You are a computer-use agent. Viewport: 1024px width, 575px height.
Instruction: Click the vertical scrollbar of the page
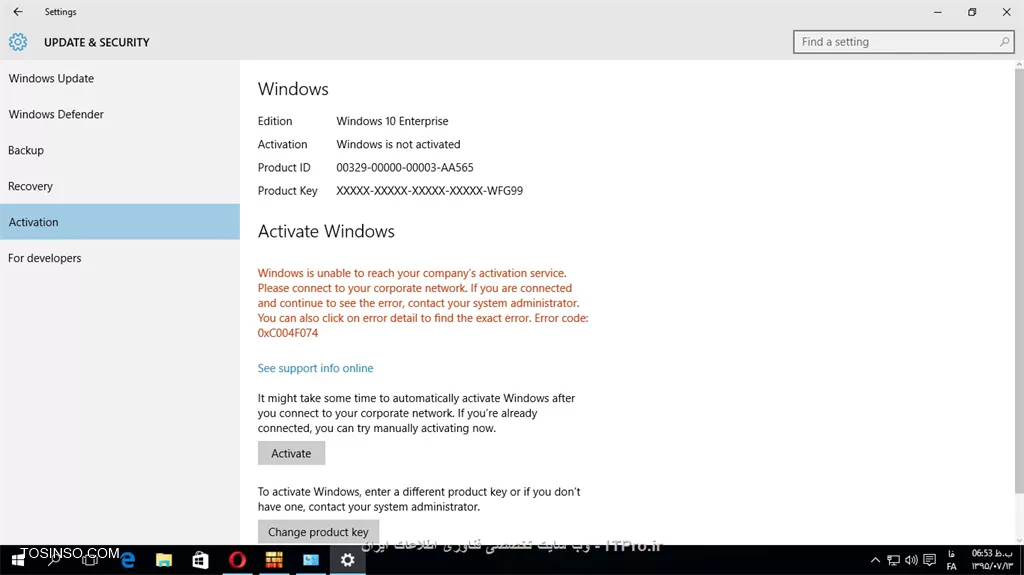(1019, 281)
